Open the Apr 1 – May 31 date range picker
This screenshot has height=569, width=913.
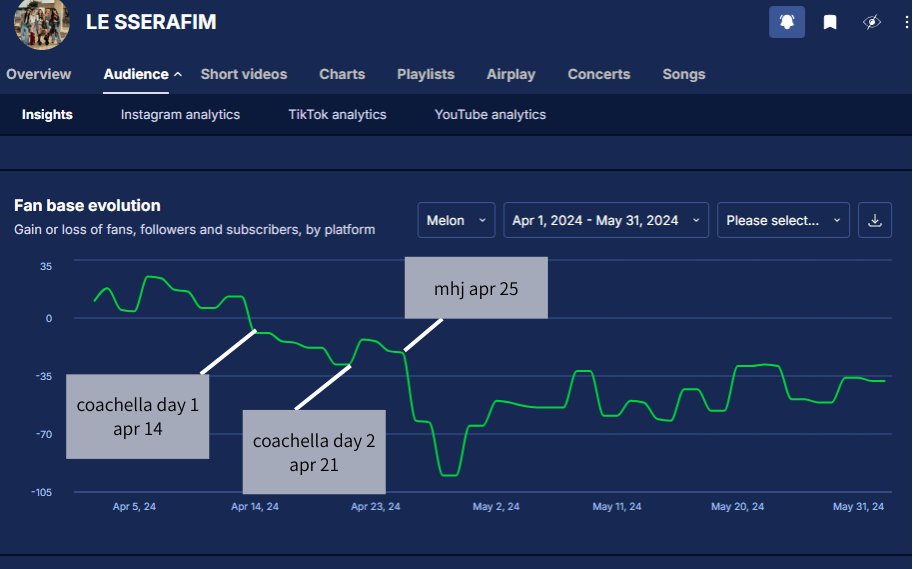[606, 220]
